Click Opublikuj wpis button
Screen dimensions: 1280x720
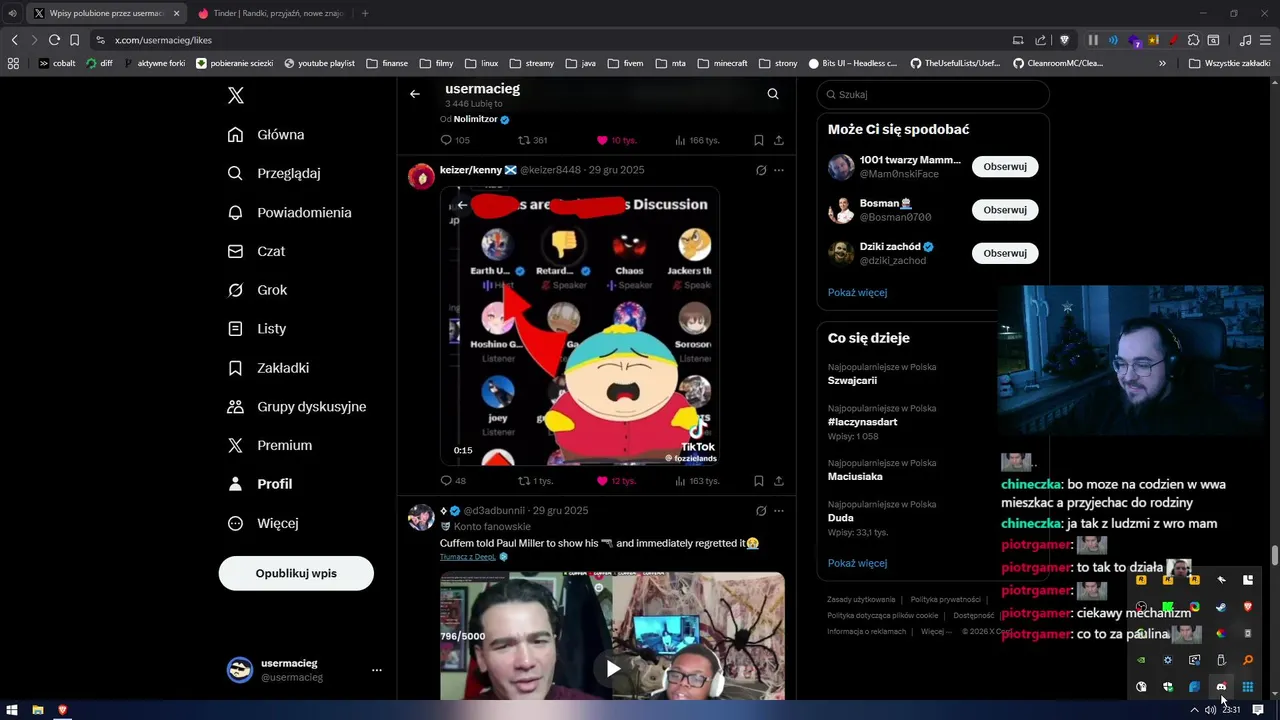coord(296,573)
